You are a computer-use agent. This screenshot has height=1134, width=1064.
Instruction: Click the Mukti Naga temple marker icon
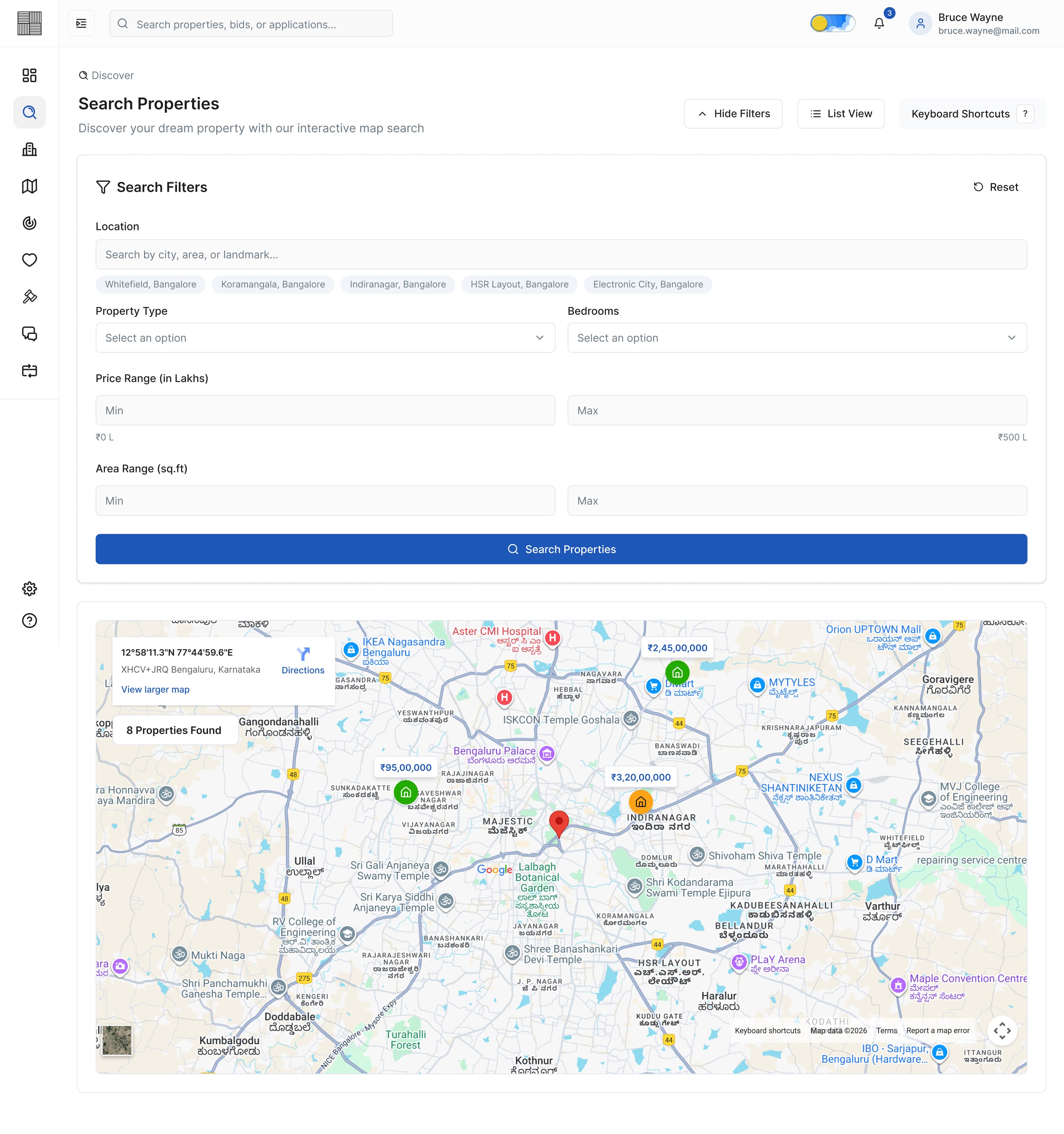[x=179, y=954]
